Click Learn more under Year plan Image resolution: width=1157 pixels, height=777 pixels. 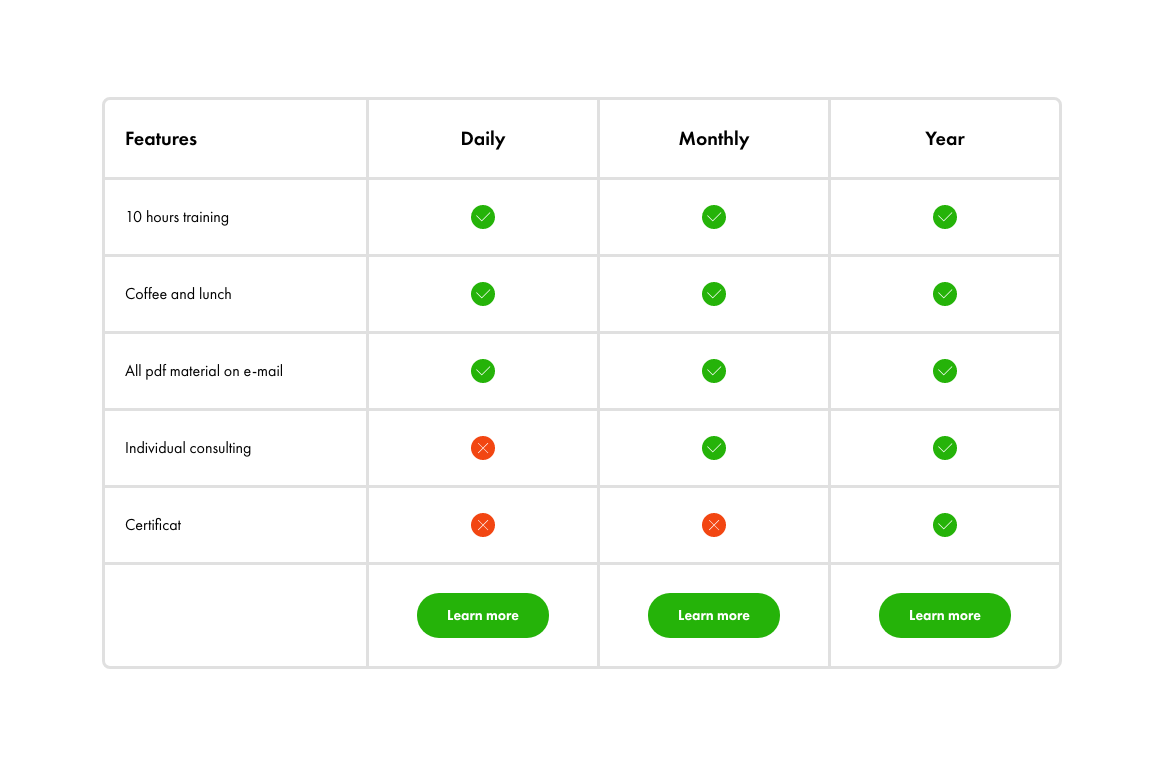[x=944, y=615]
